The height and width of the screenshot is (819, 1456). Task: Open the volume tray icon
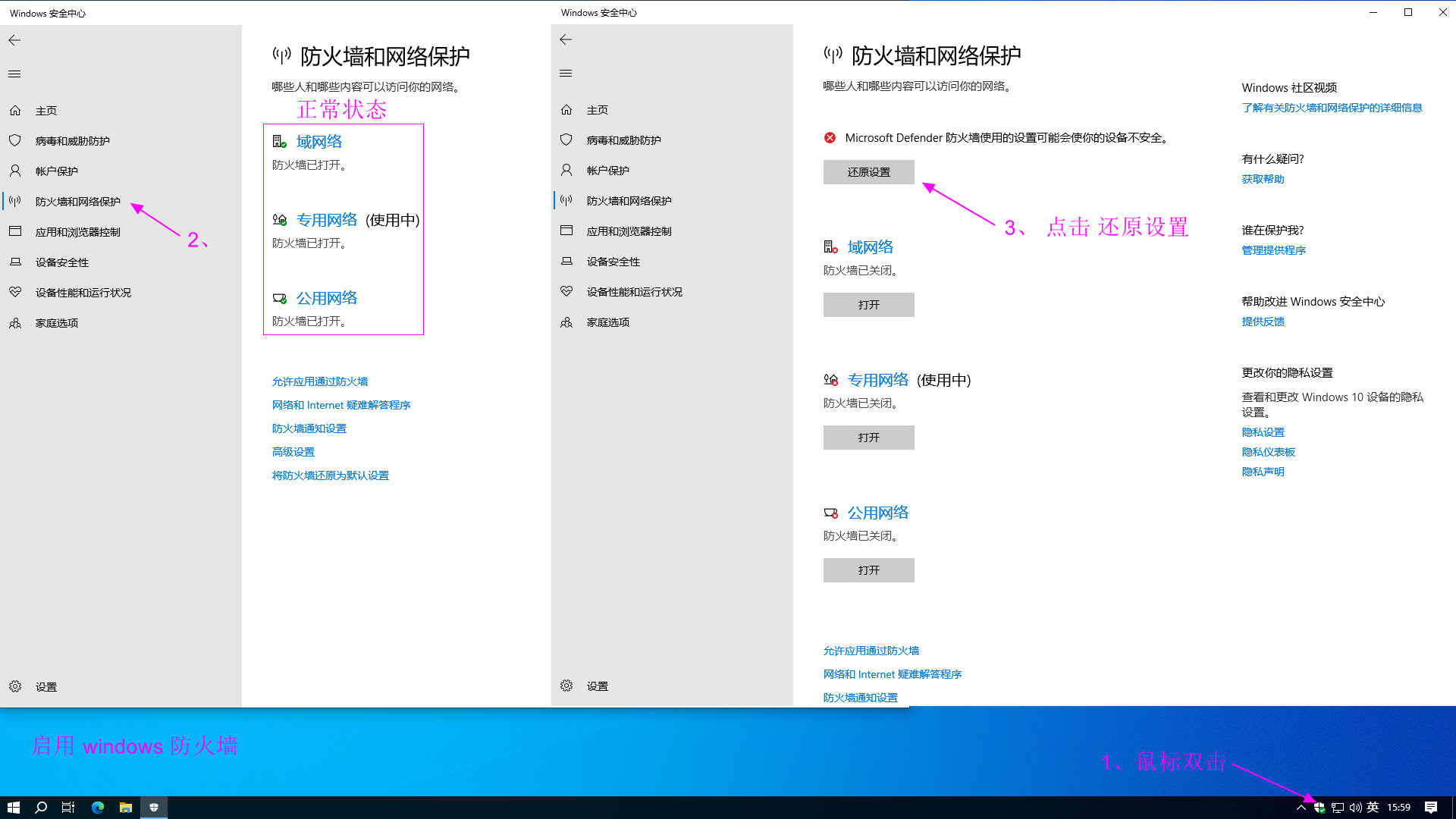(1355, 808)
